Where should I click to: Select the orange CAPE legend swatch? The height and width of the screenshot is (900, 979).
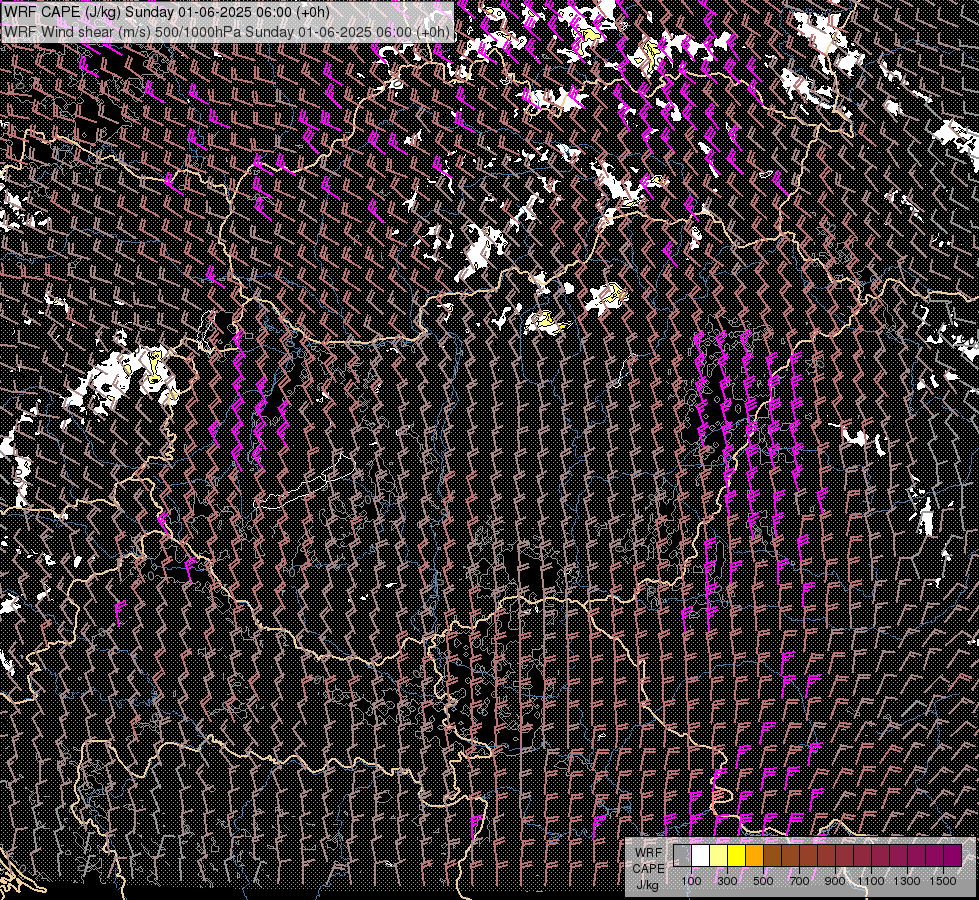(754, 855)
